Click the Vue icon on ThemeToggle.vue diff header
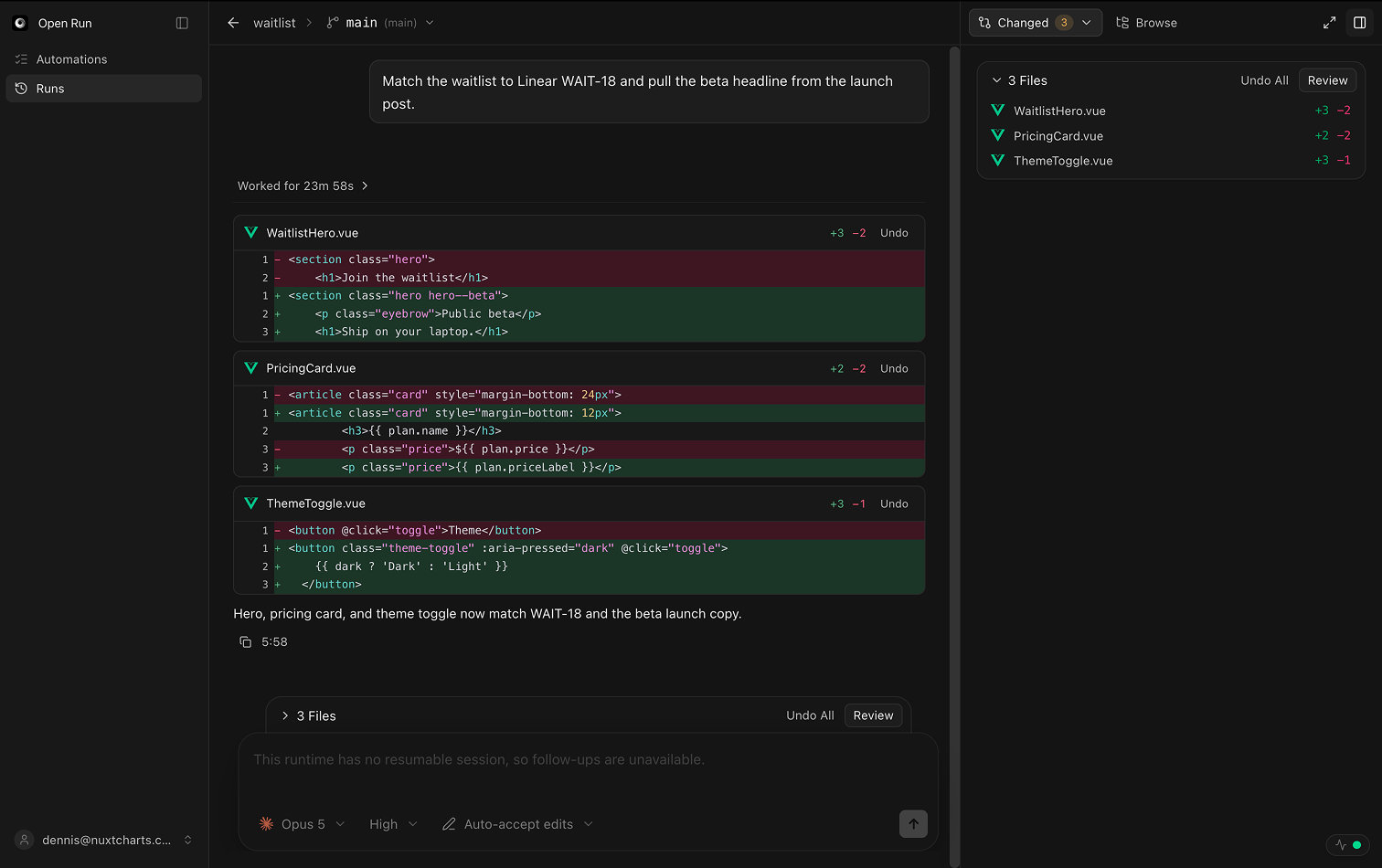1382x868 pixels. (250, 503)
